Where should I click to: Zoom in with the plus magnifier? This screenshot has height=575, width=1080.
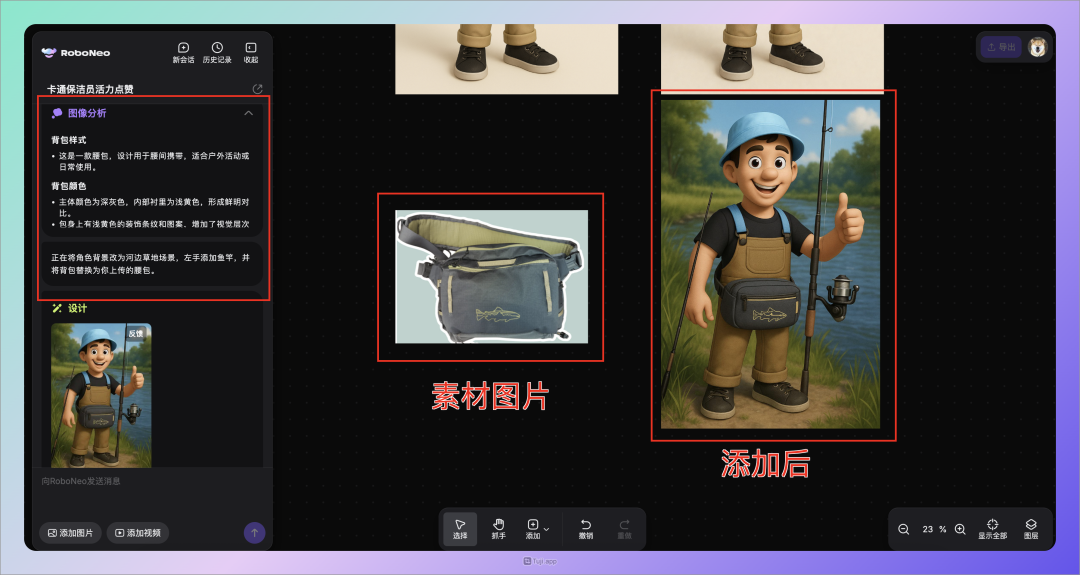960,529
